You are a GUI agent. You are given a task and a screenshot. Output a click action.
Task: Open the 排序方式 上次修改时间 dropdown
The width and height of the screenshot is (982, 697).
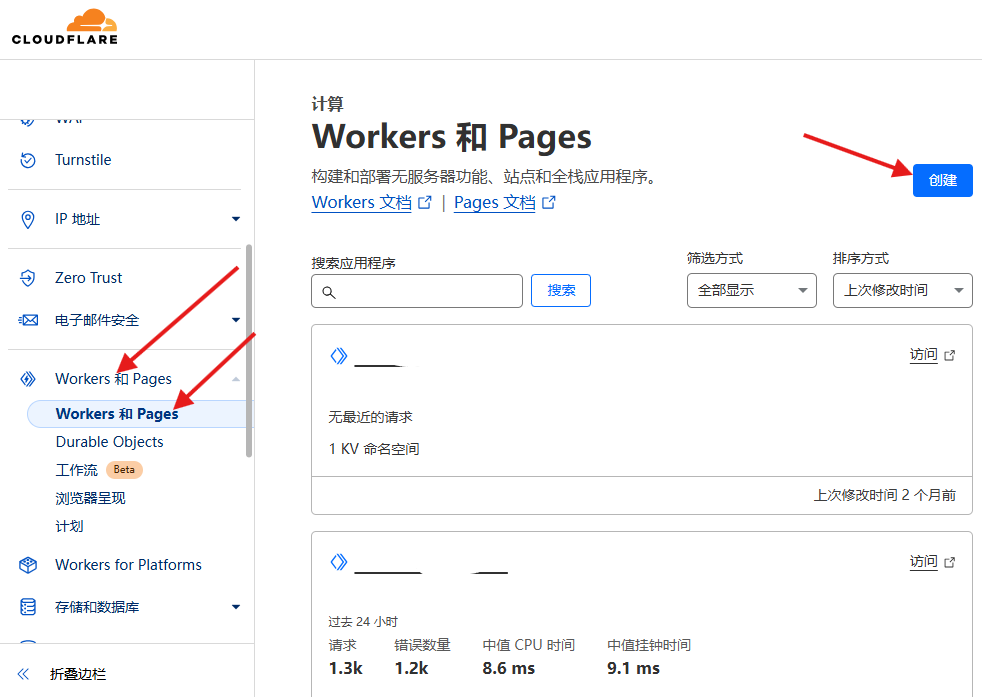(x=902, y=291)
